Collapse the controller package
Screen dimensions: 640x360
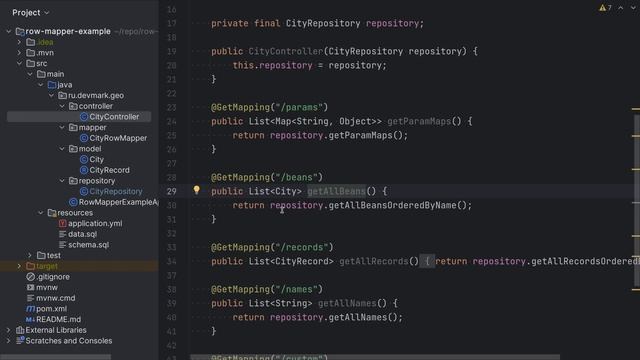pos(62,106)
